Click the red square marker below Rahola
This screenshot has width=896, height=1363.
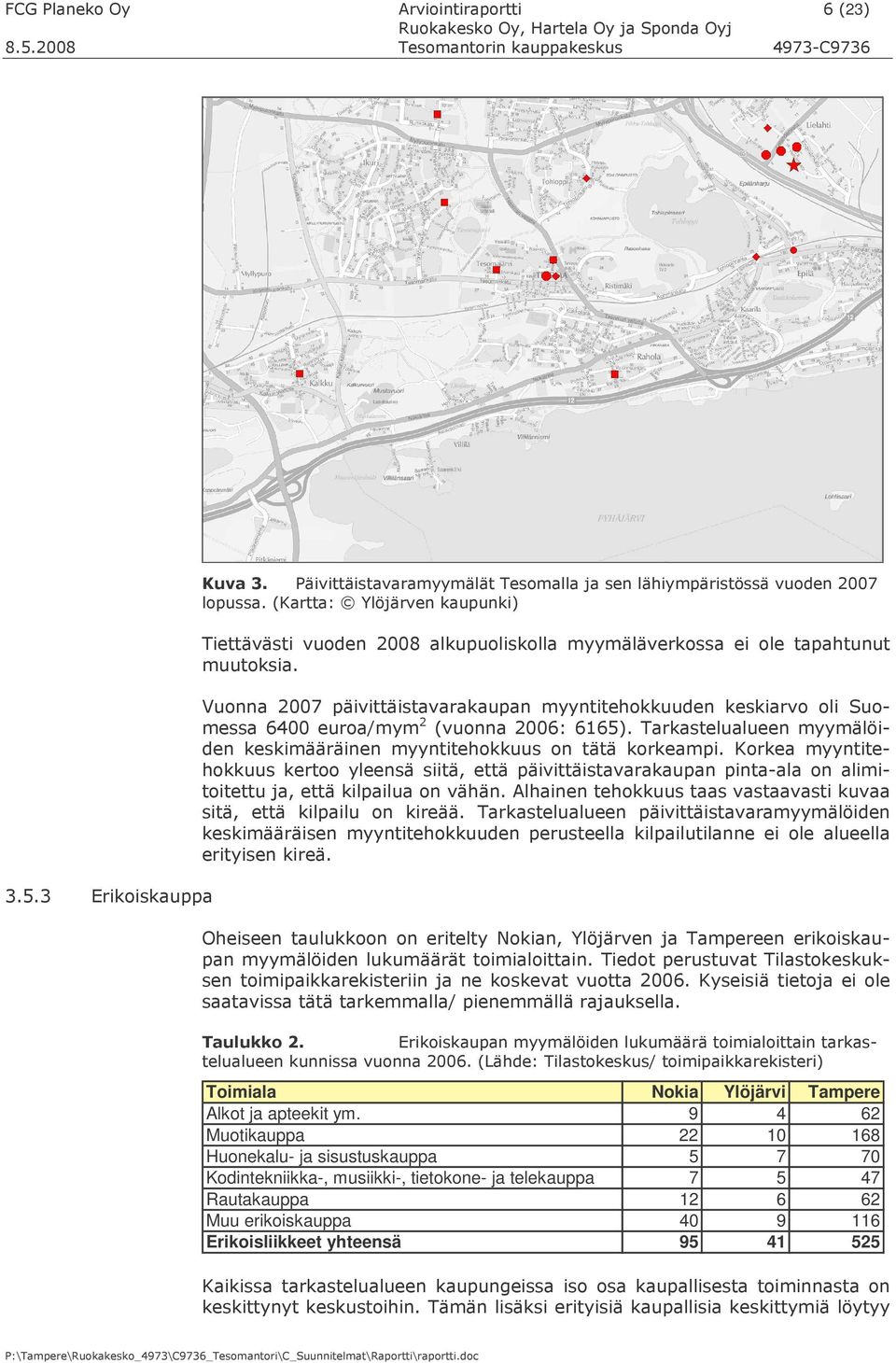[614, 374]
